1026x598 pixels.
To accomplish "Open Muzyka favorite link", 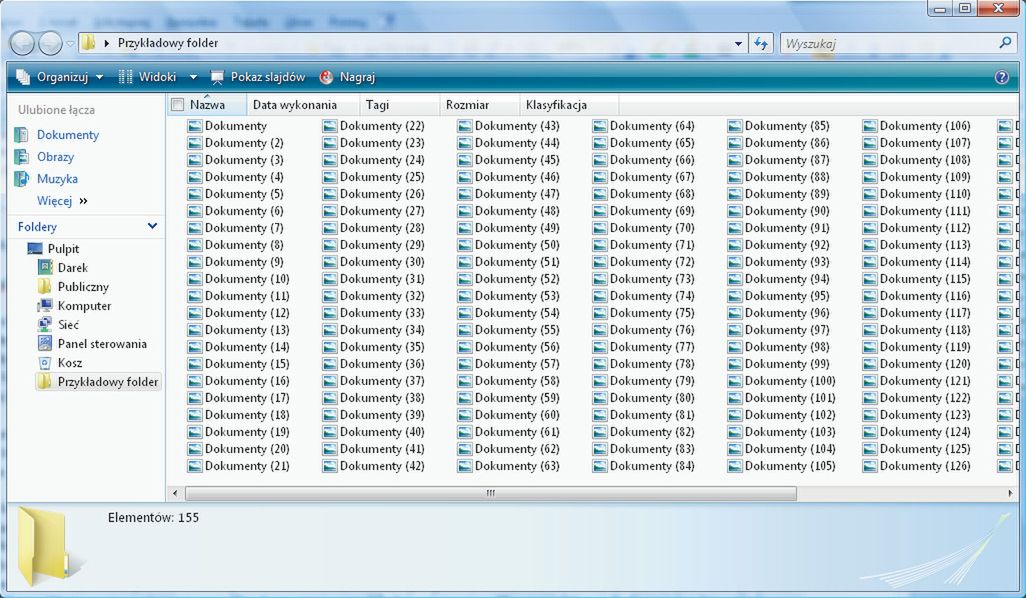I will point(58,179).
